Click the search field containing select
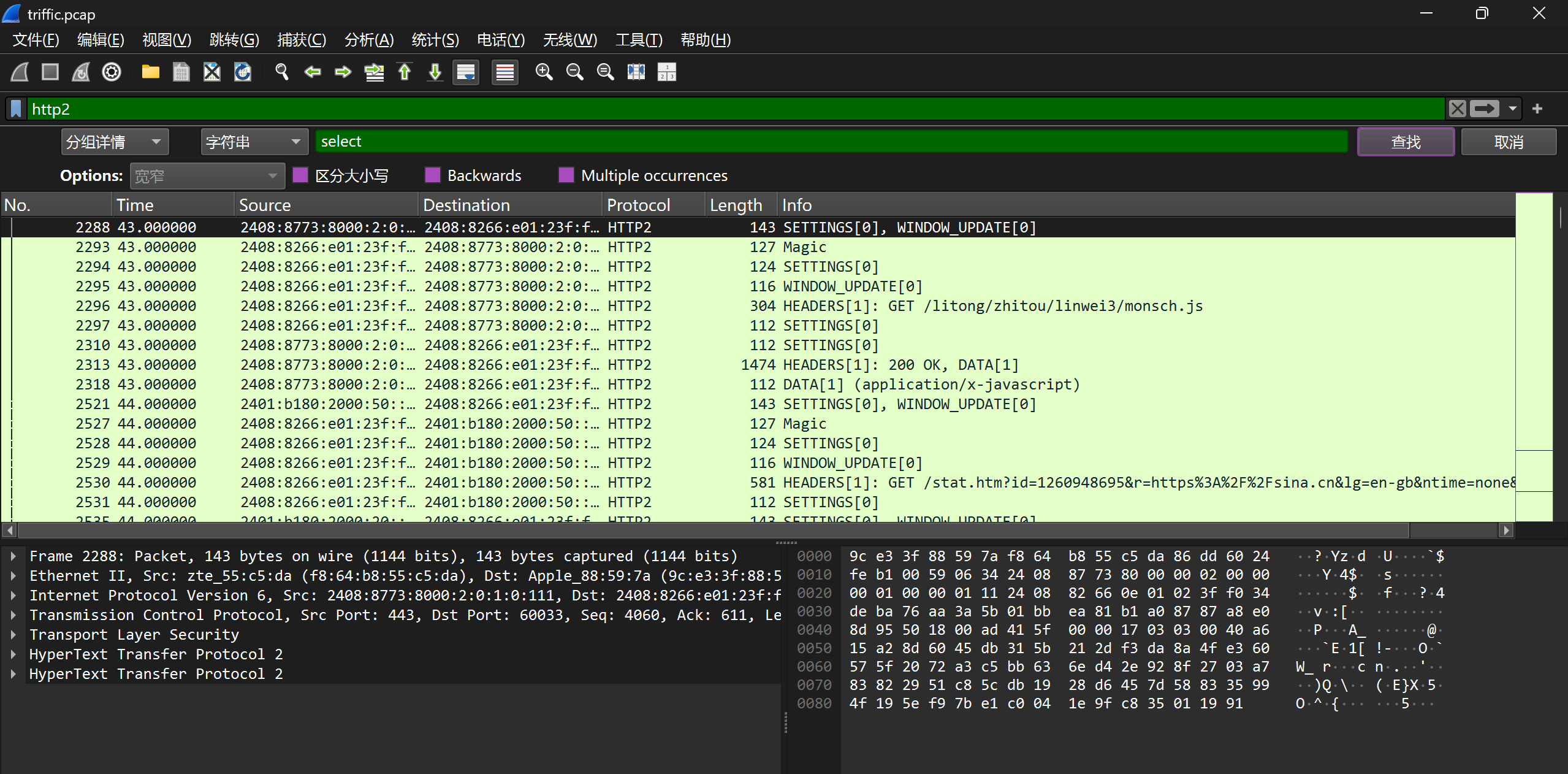 pyautogui.click(x=831, y=142)
